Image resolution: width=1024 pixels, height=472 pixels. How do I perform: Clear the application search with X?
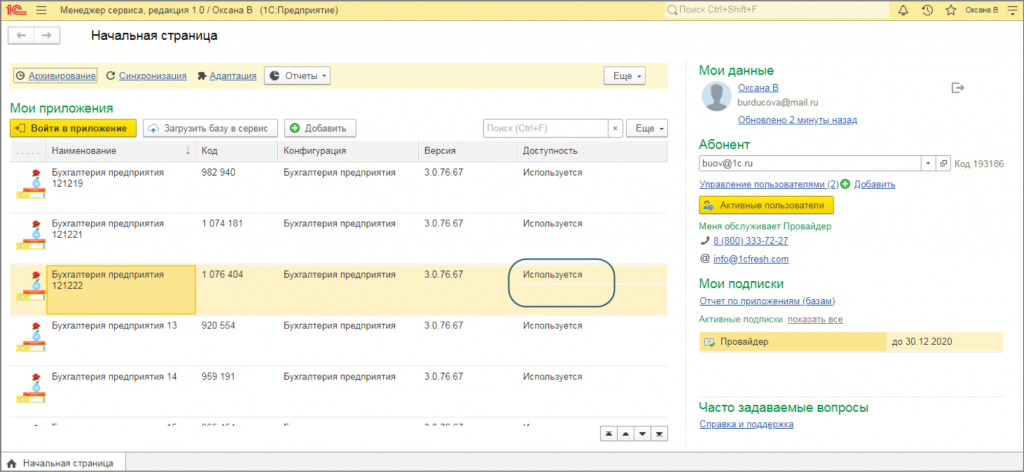point(616,128)
